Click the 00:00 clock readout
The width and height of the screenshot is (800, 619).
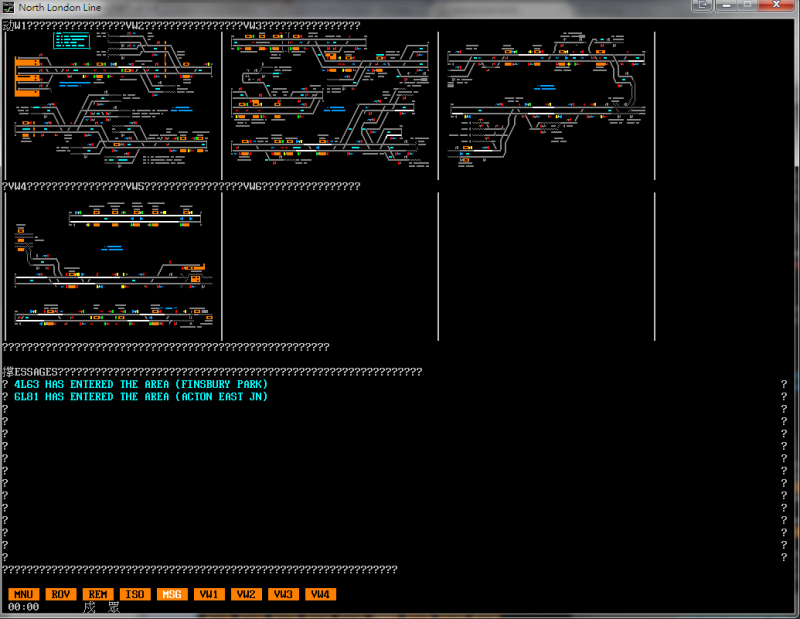click(23, 607)
